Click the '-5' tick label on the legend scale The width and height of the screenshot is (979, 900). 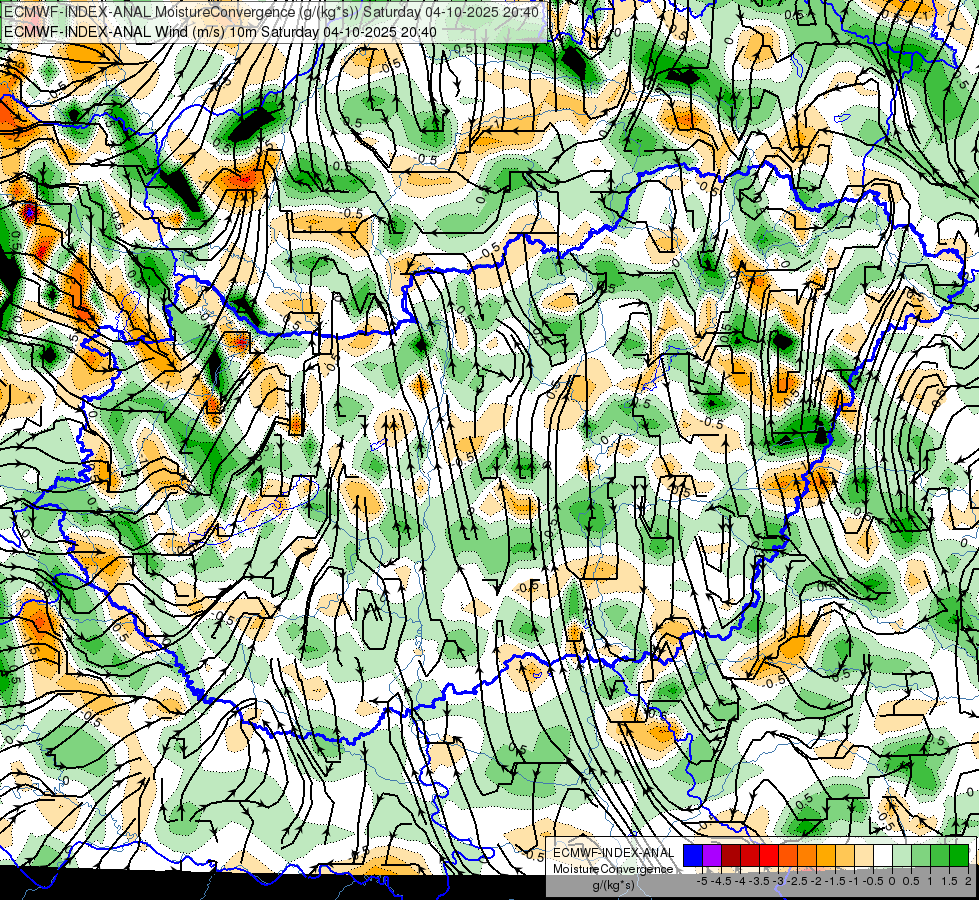coord(702,881)
